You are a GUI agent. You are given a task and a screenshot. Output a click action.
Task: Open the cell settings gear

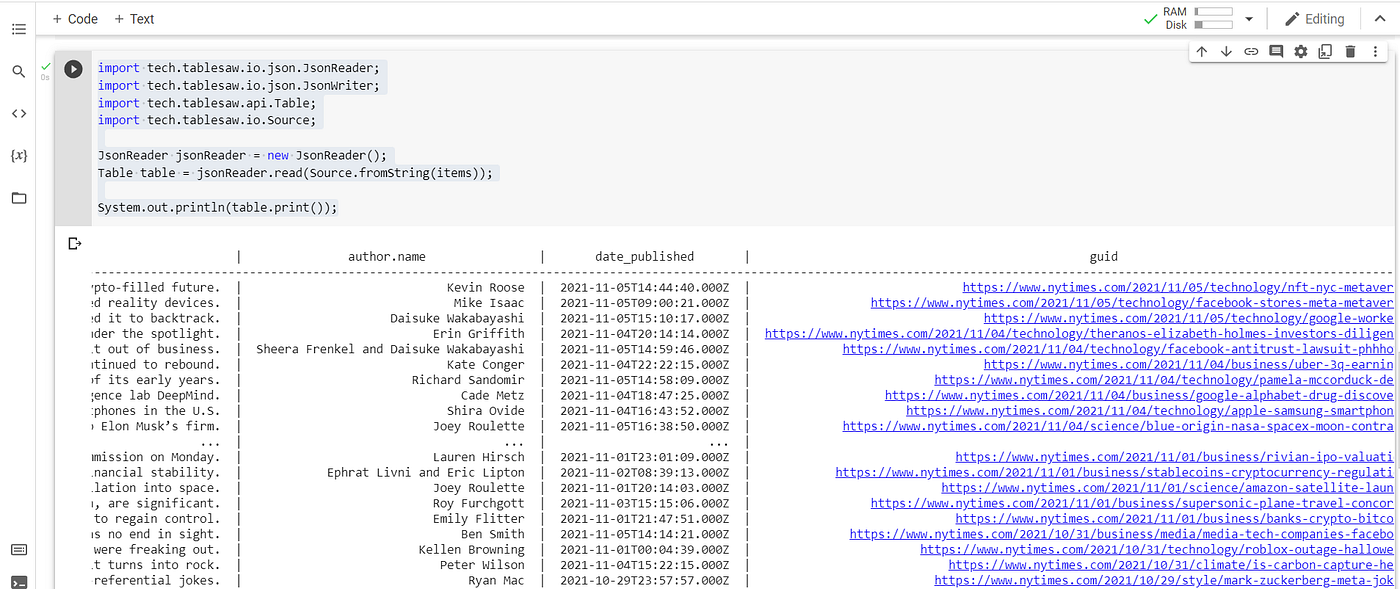1300,50
